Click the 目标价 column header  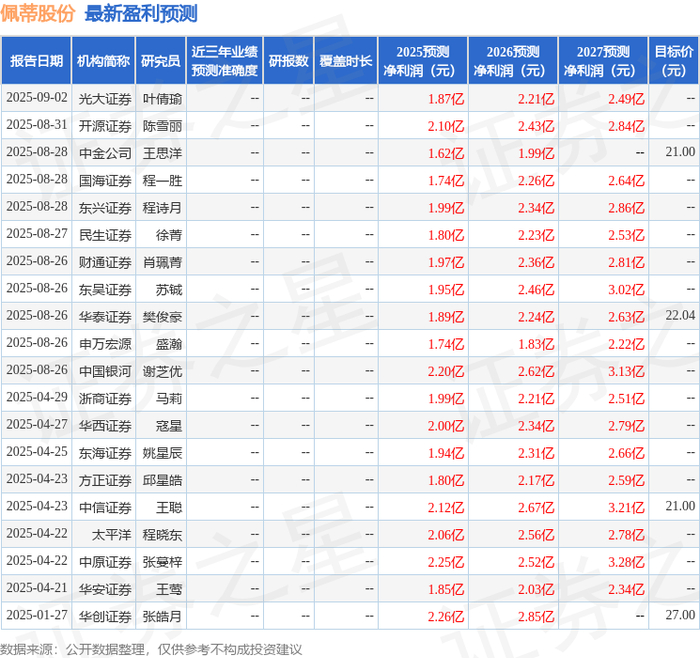674,61
